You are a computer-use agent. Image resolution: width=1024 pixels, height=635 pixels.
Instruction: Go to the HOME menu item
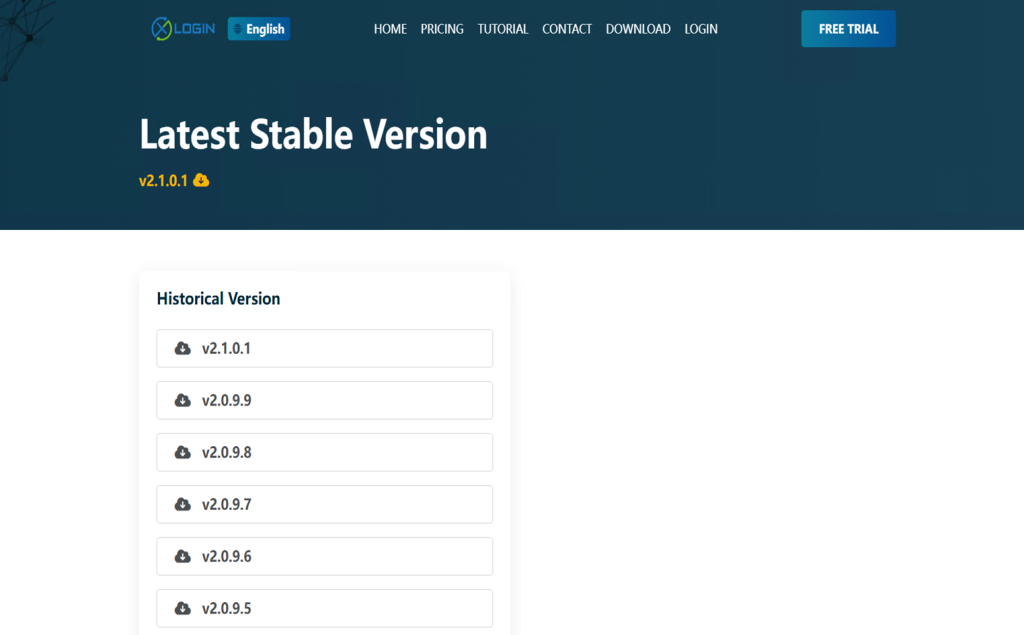click(390, 29)
